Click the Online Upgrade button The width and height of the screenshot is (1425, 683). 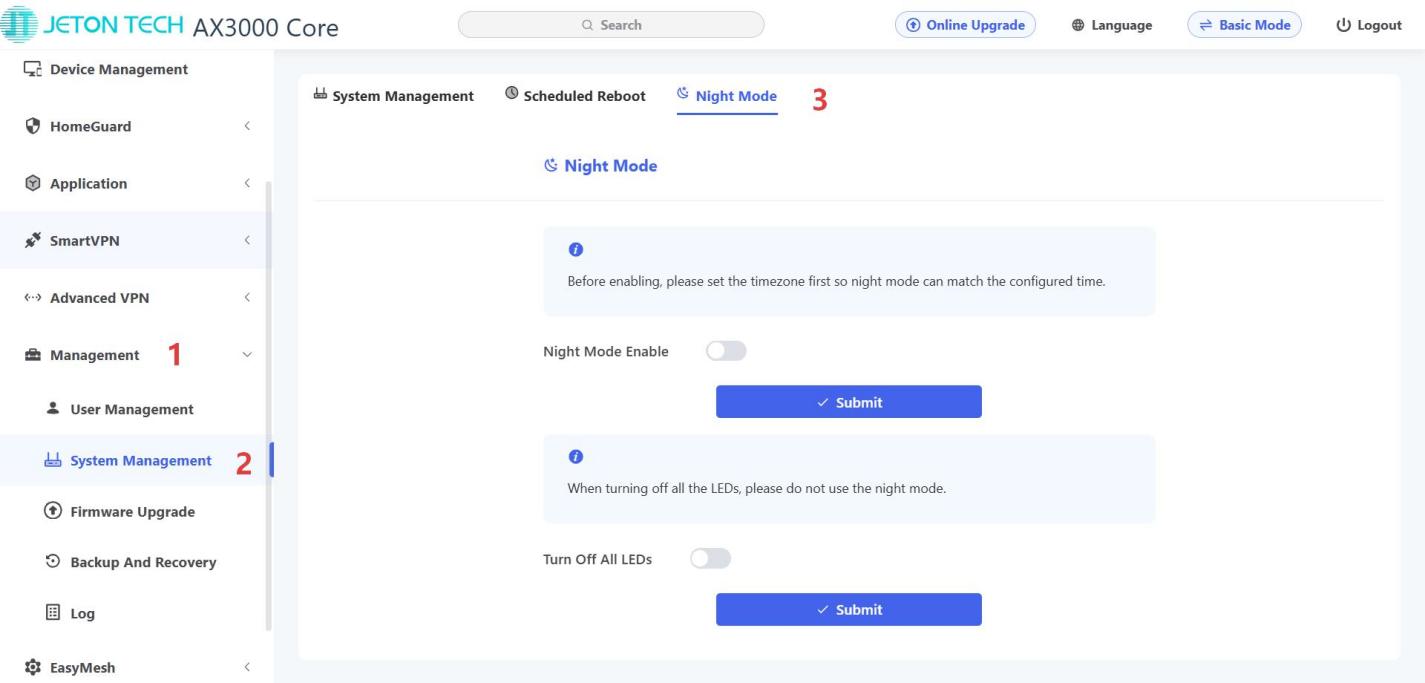click(x=965, y=25)
